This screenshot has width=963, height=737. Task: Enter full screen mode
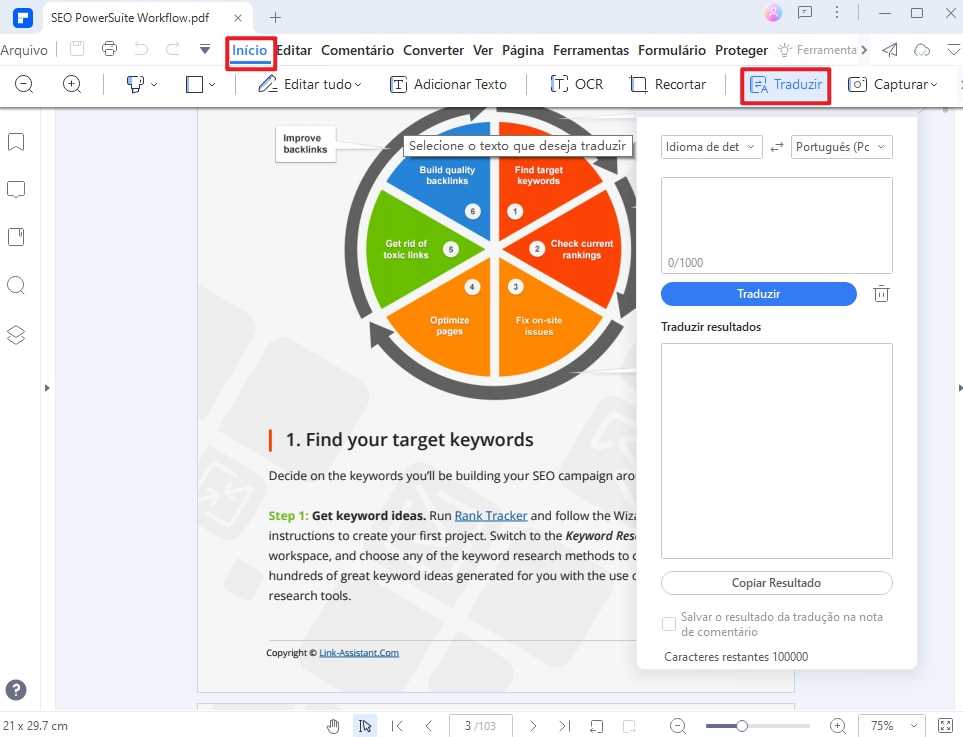coord(946,726)
